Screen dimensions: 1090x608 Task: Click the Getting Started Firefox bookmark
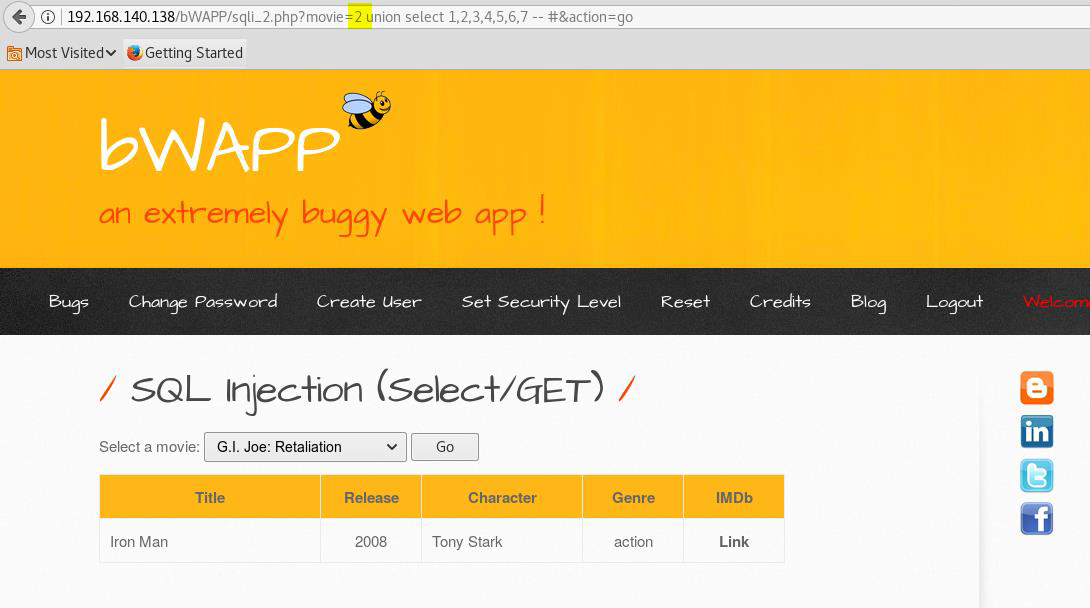(185, 53)
